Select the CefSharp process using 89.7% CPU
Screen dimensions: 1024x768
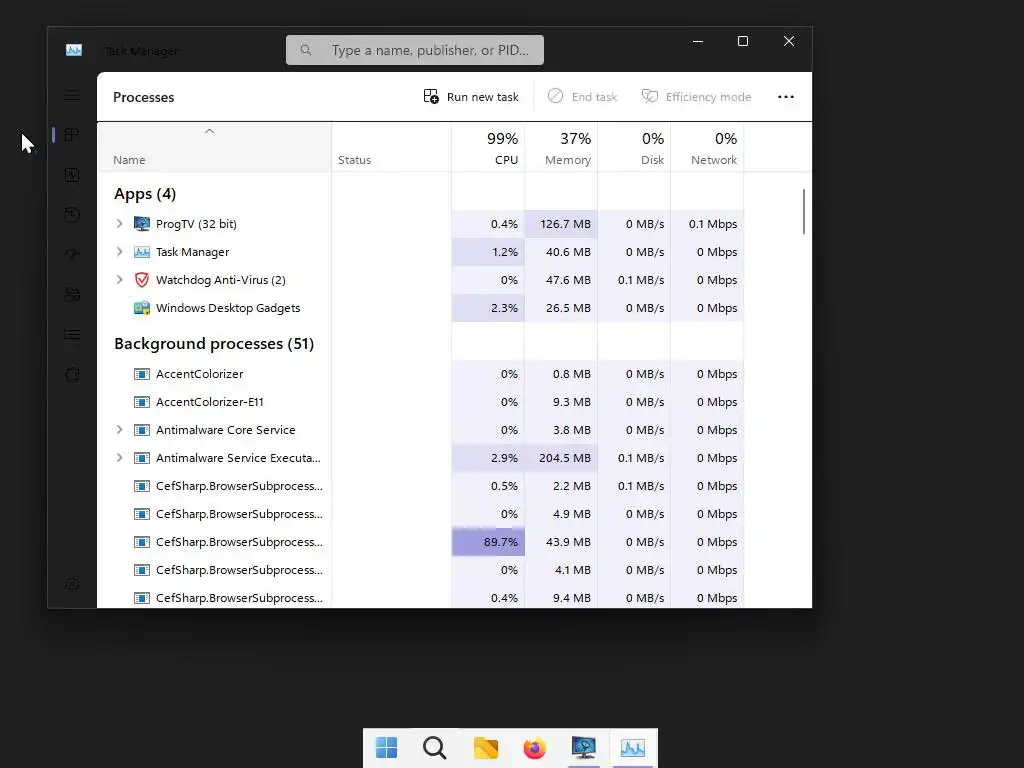tap(421, 542)
